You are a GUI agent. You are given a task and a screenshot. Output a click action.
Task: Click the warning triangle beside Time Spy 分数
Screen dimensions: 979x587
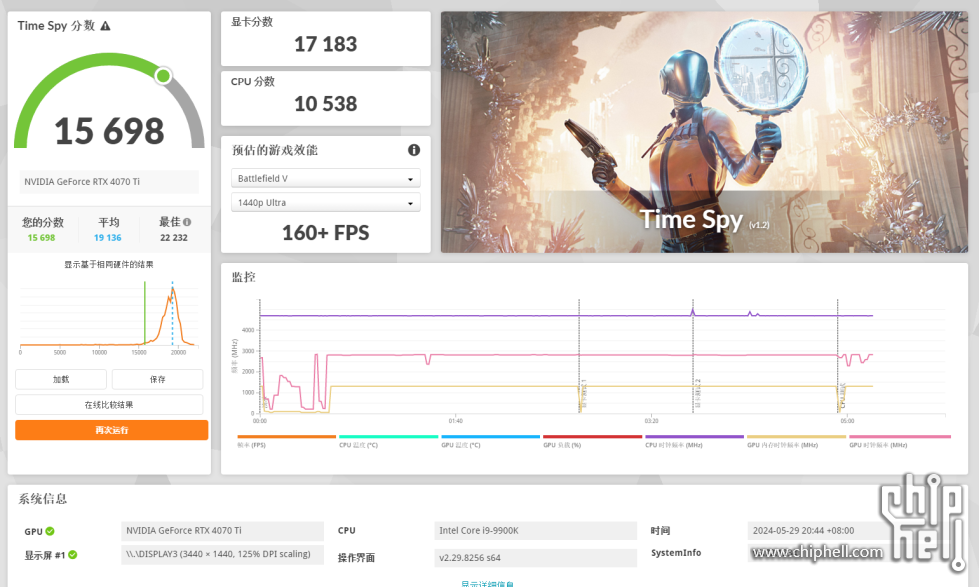(106, 26)
